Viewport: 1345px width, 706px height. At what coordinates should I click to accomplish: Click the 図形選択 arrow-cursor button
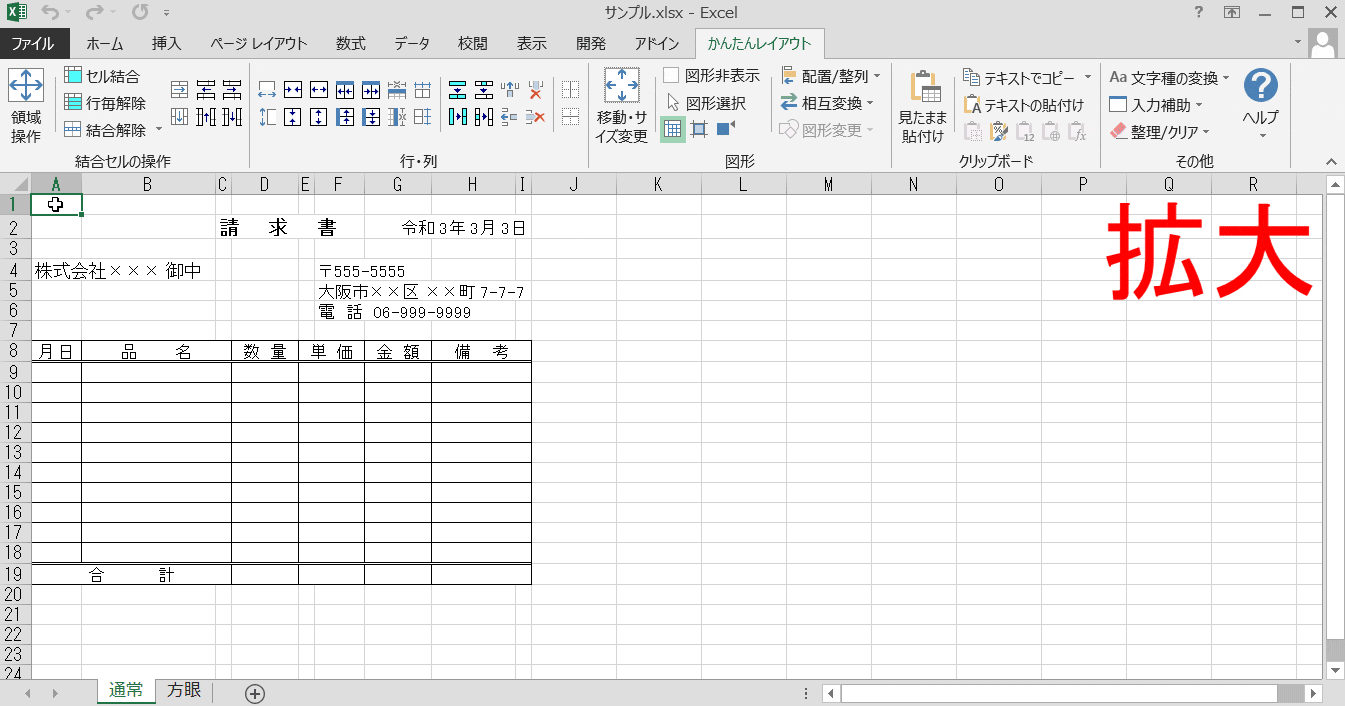(706, 103)
